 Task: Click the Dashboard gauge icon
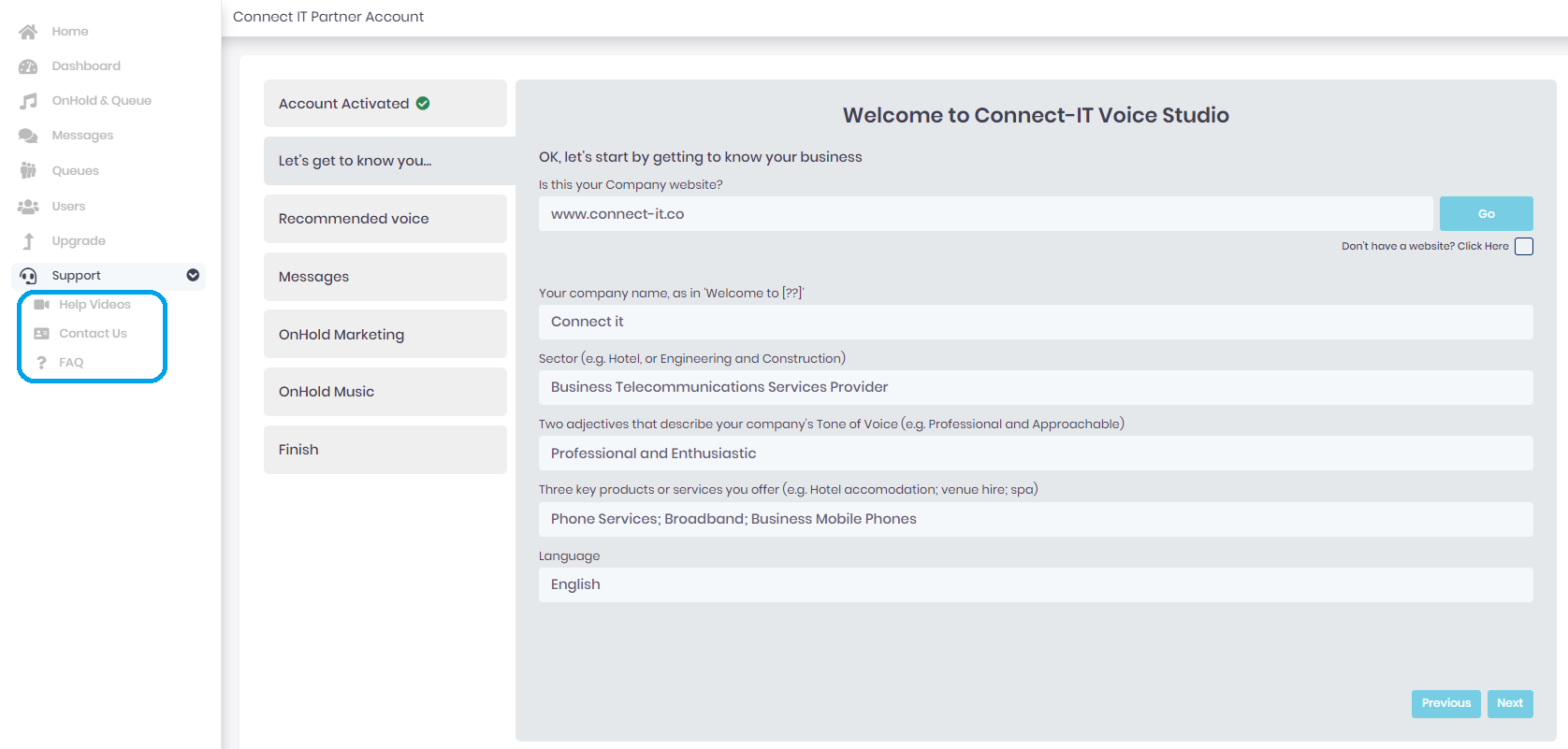click(28, 66)
